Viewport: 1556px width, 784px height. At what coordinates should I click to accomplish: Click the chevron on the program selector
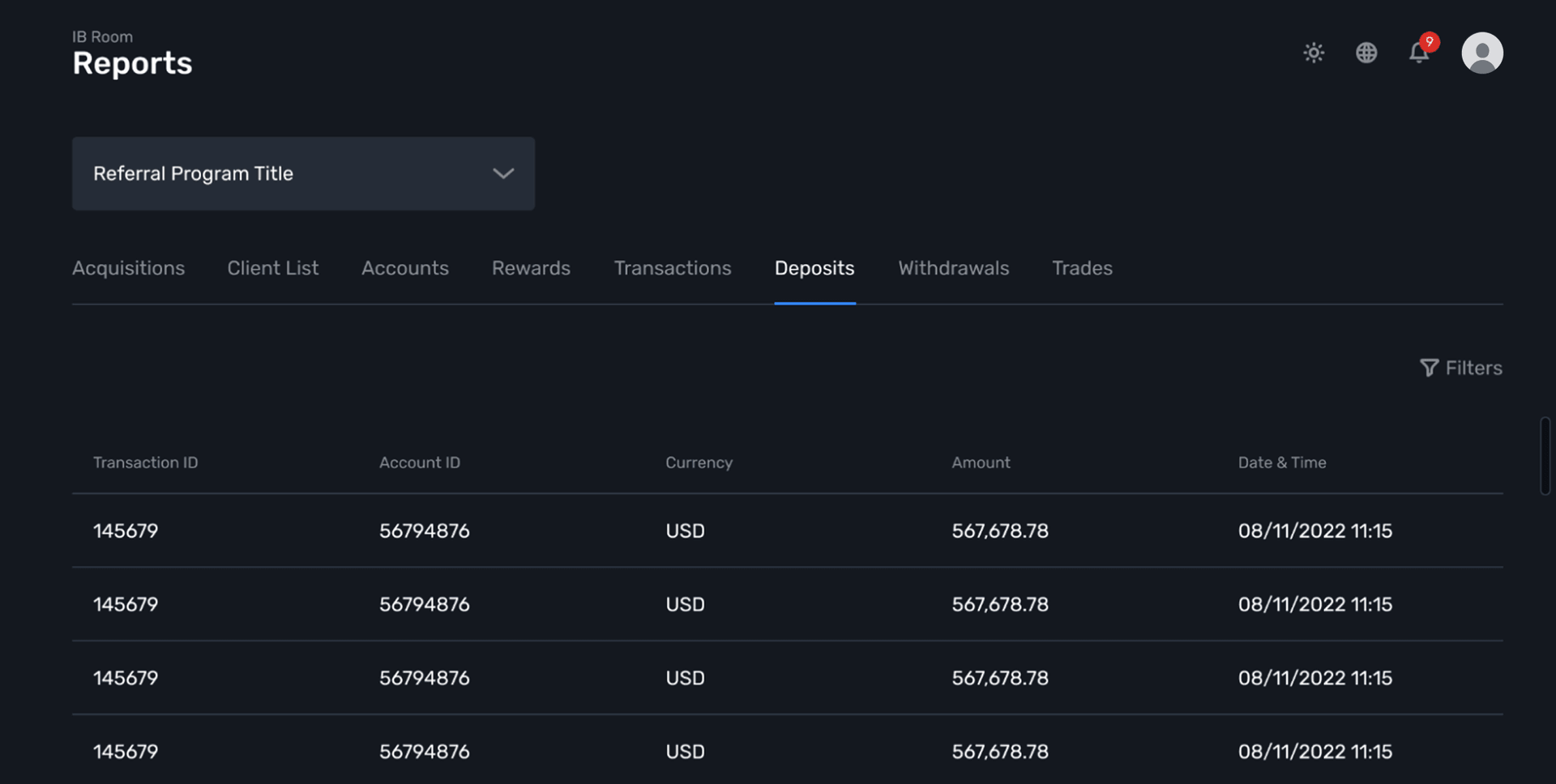[502, 173]
